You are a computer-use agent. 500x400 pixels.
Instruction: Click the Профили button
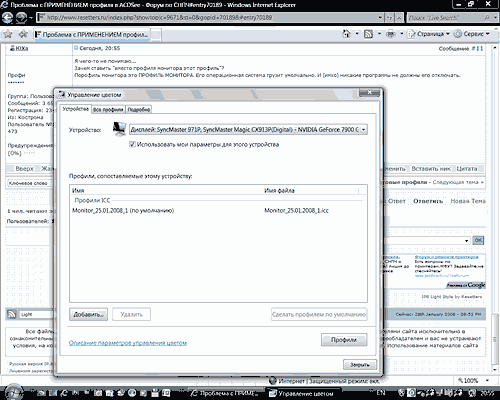[344, 340]
